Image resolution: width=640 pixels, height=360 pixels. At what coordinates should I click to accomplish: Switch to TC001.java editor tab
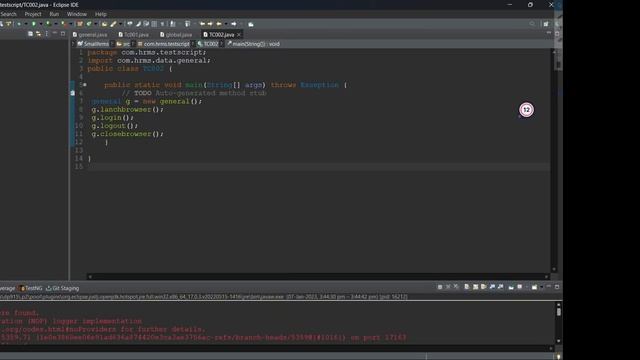point(133,35)
